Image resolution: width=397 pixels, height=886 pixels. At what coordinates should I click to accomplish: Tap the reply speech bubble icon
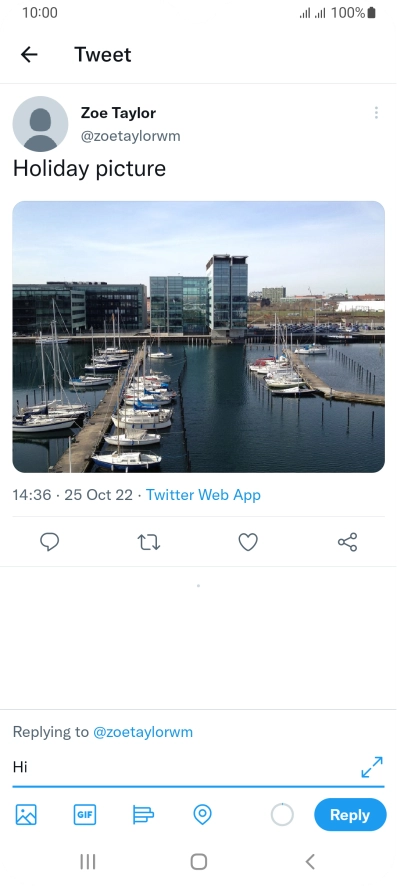point(50,542)
